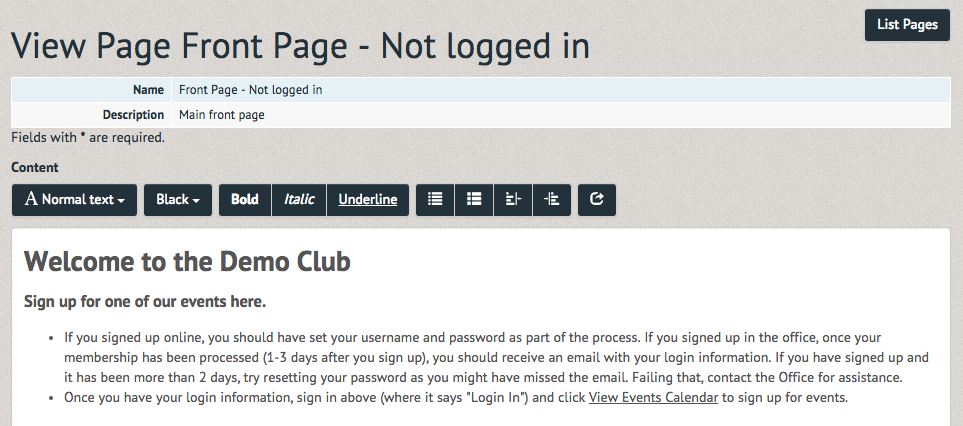
Task: Select the Name row value 'Front Page - Not logged in'
Action: tap(251, 90)
